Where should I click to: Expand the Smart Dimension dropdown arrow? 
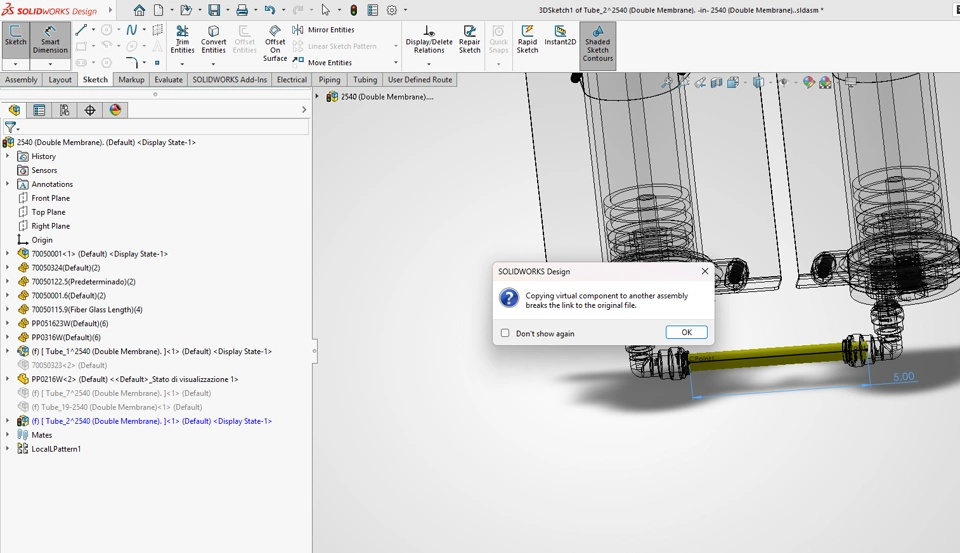(x=50, y=64)
